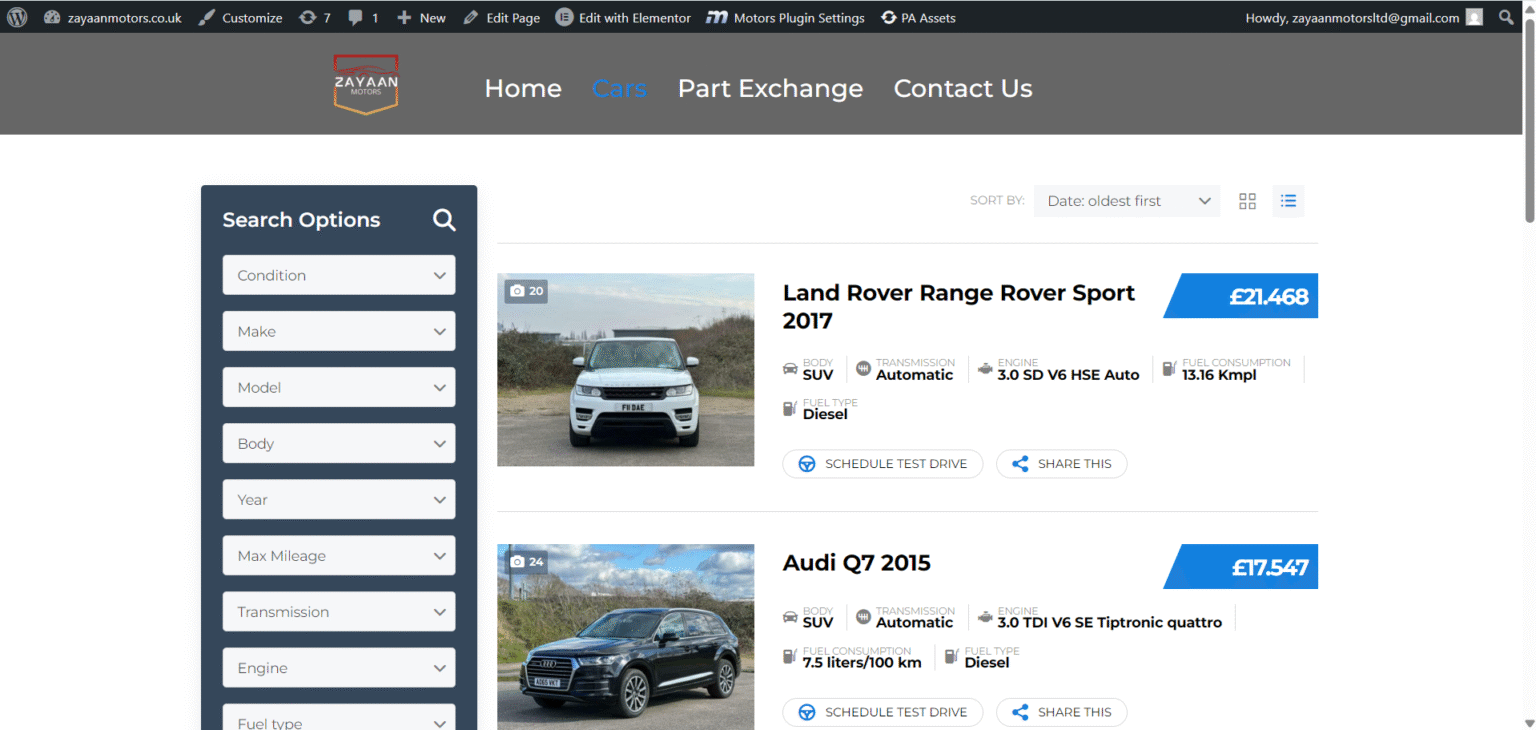This screenshot has width=1536, height=730.
Task: Click the camera icon showing 20 photos
Action: tap(526, 290)
